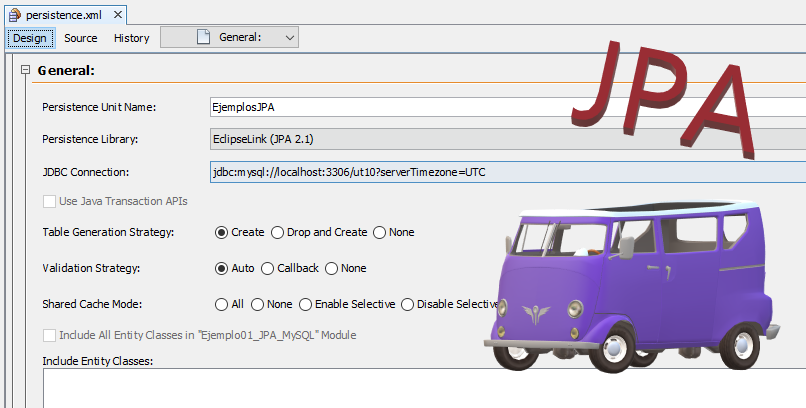Image resolution: width=806 pixels, height=408 pixels.
Task: Click the persistence.xml file icon in tab
Action: coord(15,15)
